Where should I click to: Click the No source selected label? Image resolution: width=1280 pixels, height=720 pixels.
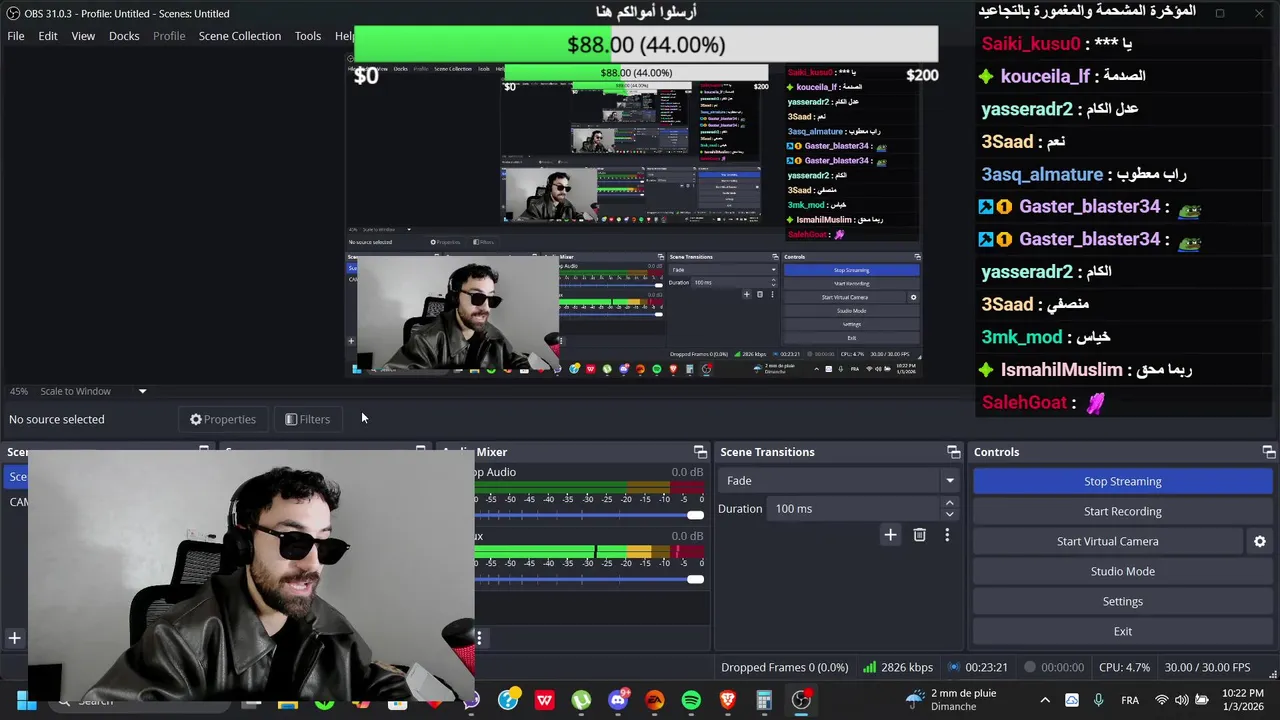57,419
